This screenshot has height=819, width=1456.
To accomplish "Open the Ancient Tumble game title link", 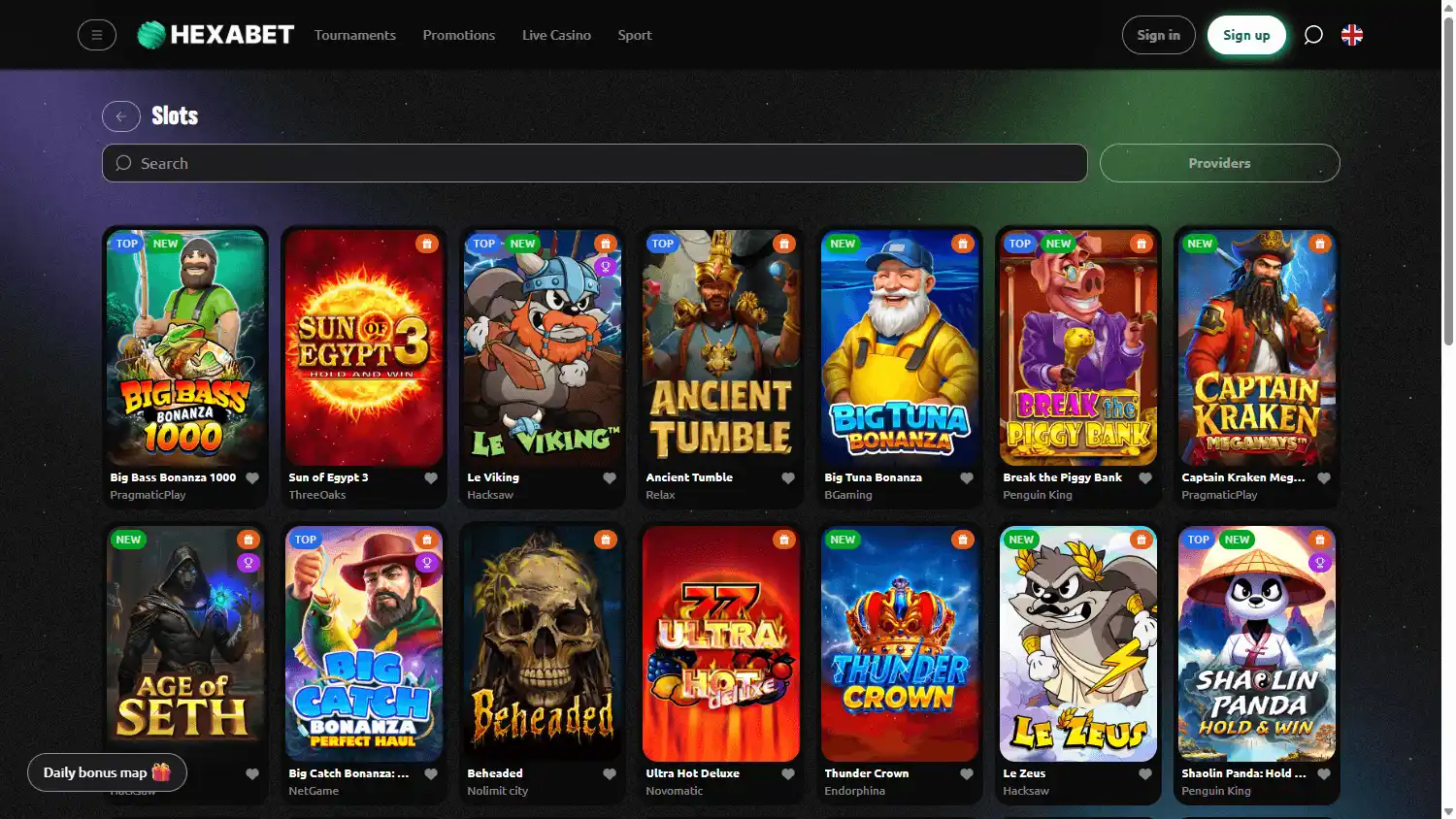I will click(689, 477).
